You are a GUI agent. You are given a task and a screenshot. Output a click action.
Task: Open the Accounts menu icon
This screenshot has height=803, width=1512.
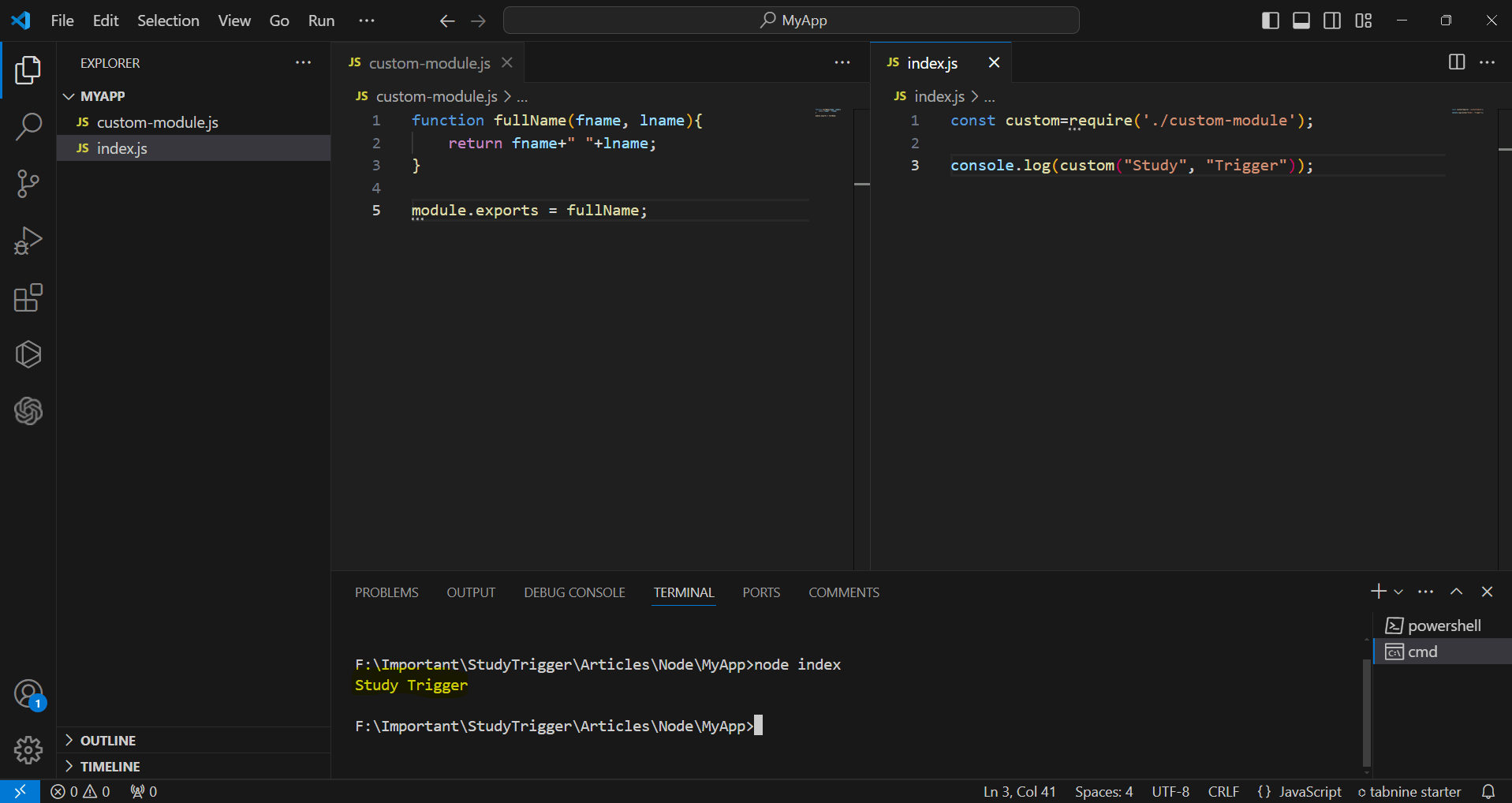pyautogui.click(x=28, y=694)
